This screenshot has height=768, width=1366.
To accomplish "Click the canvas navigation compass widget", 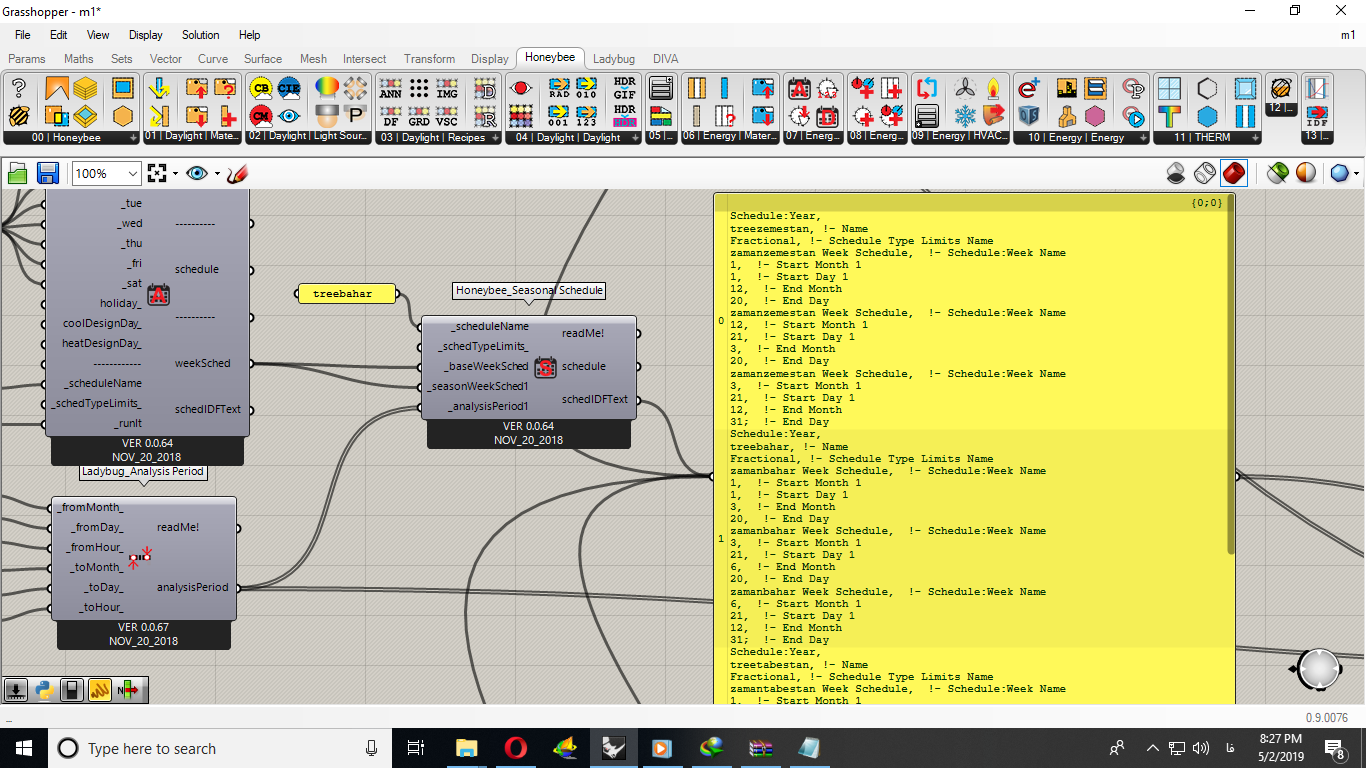I will click(1319, 669).
